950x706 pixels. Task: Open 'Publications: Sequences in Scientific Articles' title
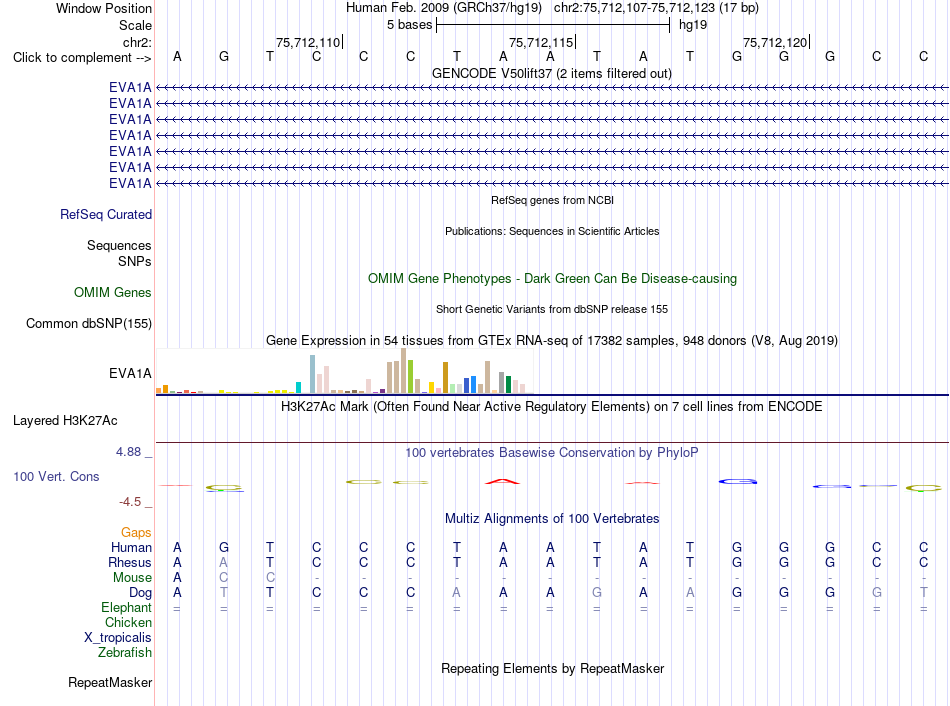(552, 231)
